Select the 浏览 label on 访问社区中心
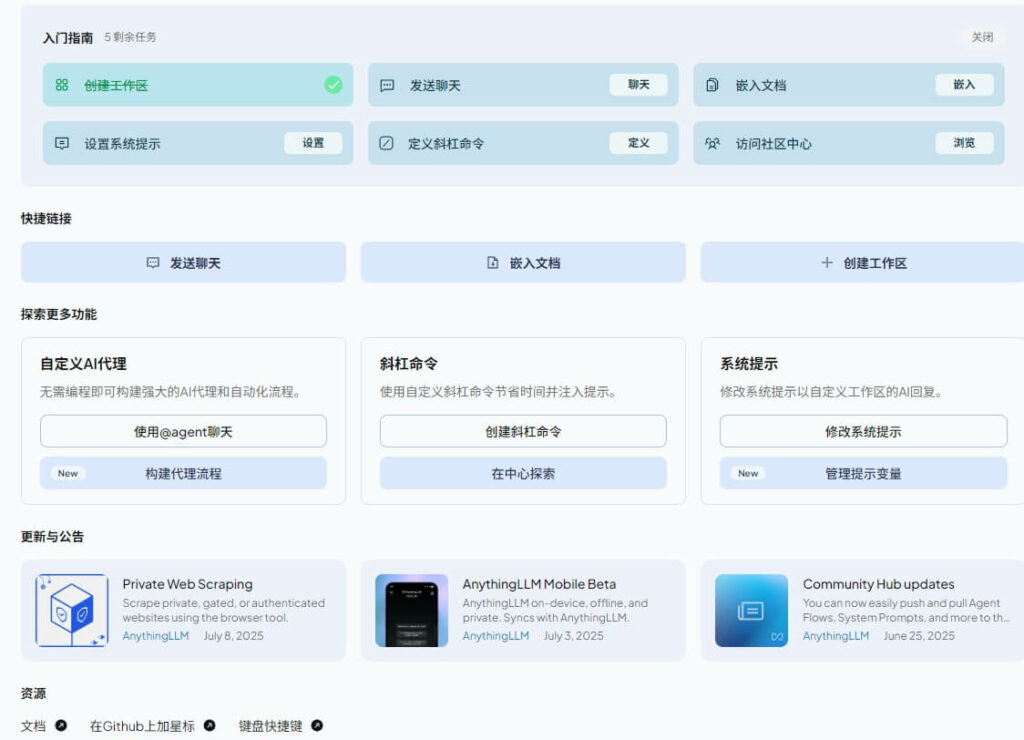1024x740 pixels. tap(963, 143)
